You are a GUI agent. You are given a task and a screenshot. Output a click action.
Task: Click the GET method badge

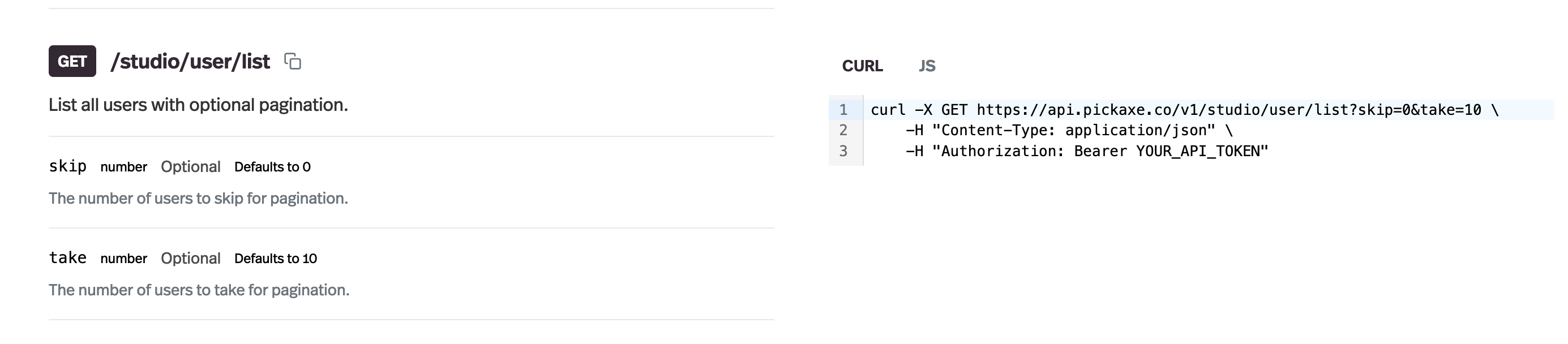pos(72,62)
